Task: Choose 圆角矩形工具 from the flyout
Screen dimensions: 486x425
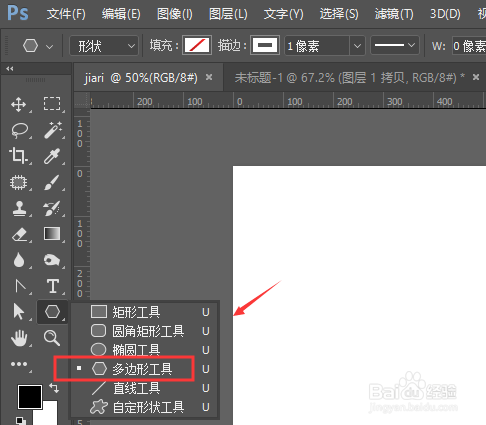Action: pyautogui.click(x=145, y=331)
